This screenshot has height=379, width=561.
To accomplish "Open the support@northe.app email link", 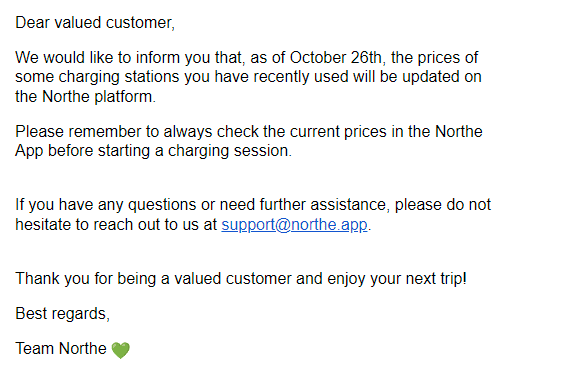I will (294, 225).
